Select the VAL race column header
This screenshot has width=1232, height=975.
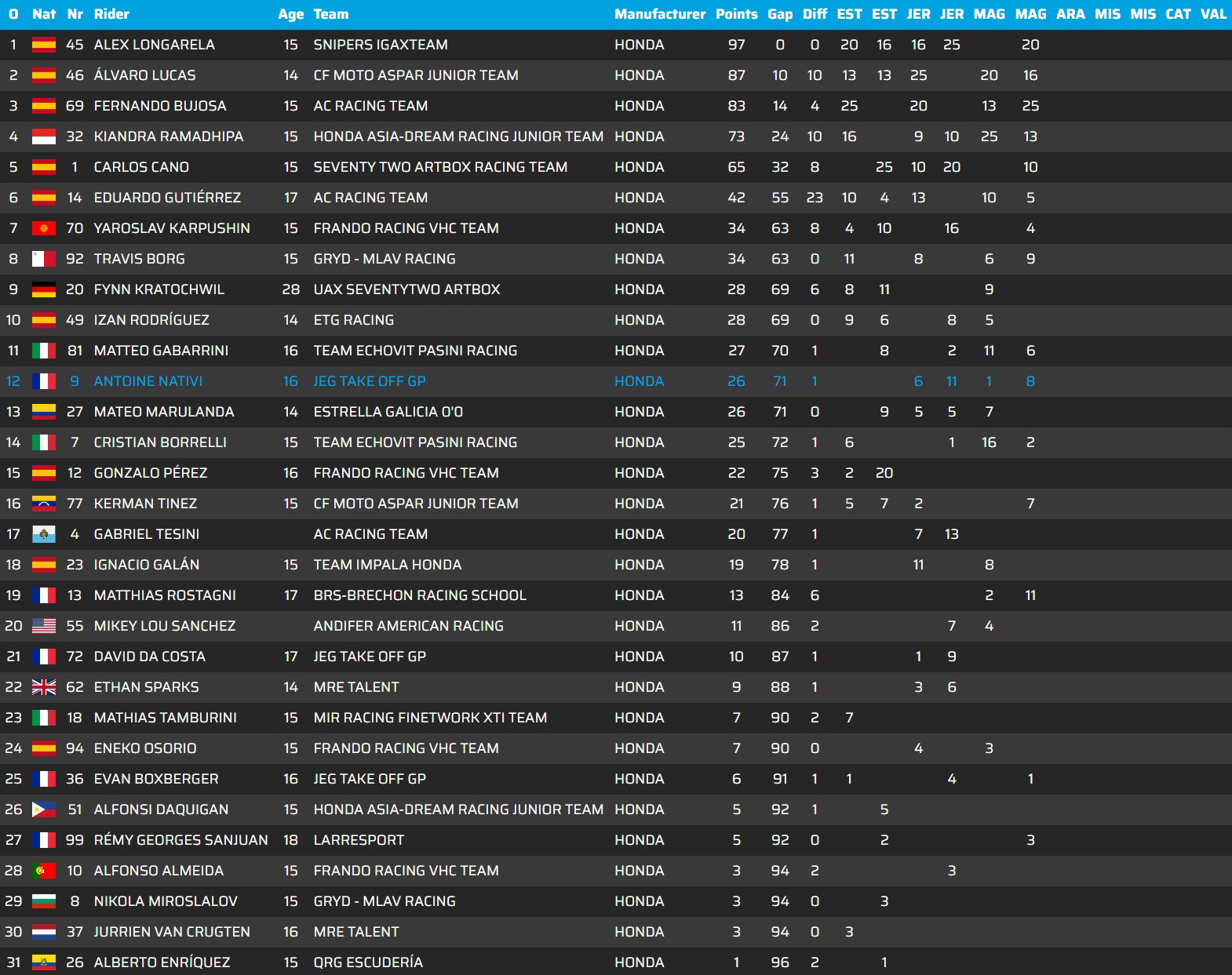pos(1213,14)
